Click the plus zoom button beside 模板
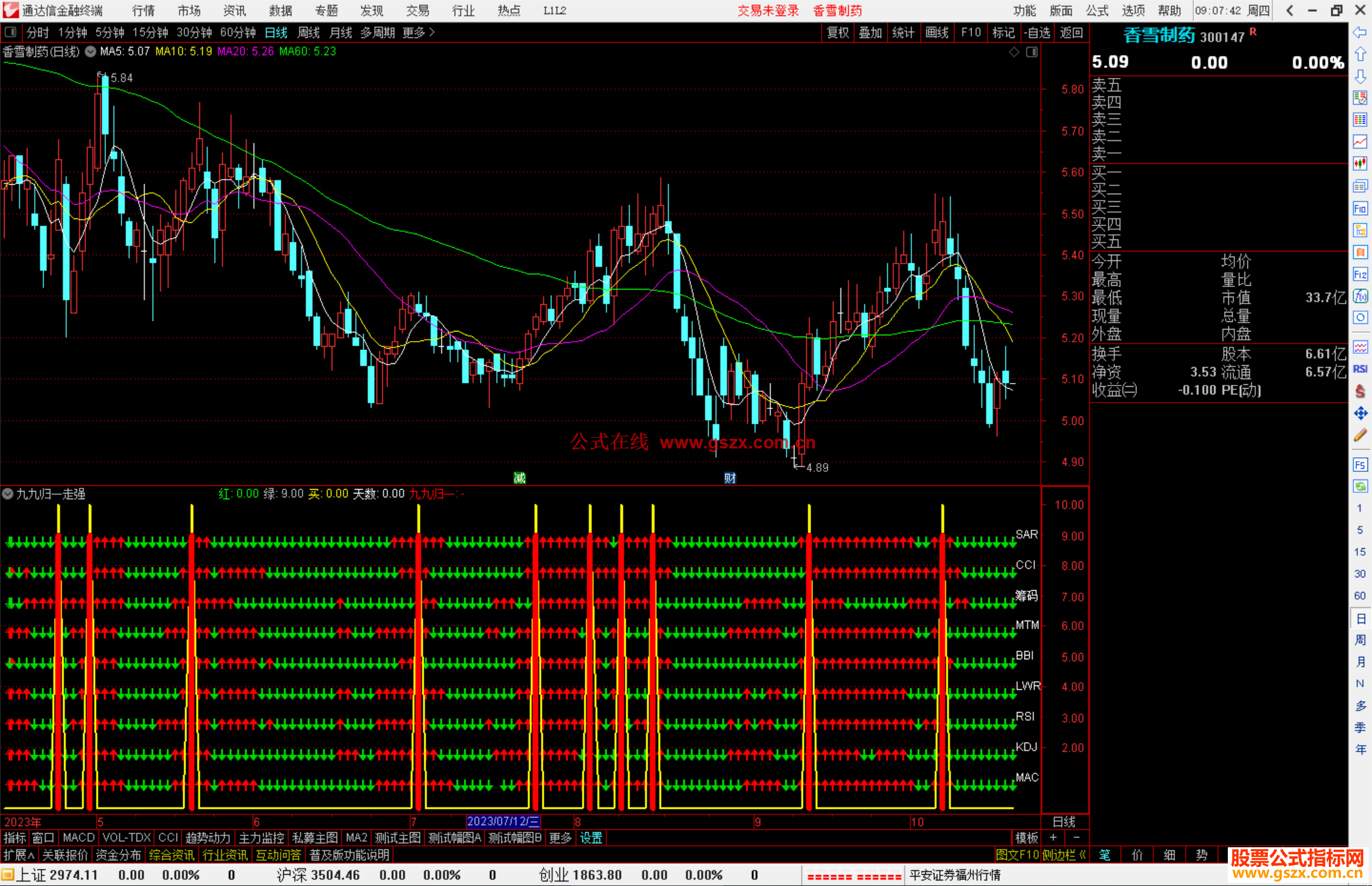The image size is (1372, 886). click(x=1053, y=838)
